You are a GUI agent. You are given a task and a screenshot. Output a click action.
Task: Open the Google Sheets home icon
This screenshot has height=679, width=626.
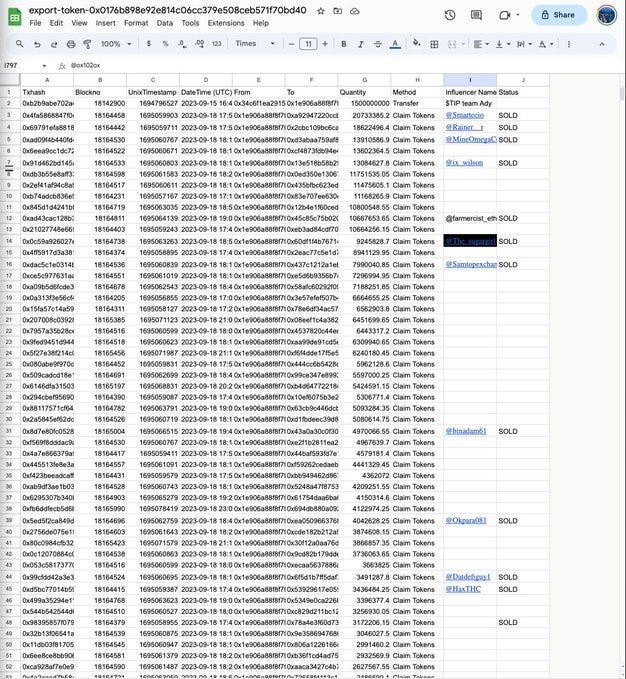15,17
